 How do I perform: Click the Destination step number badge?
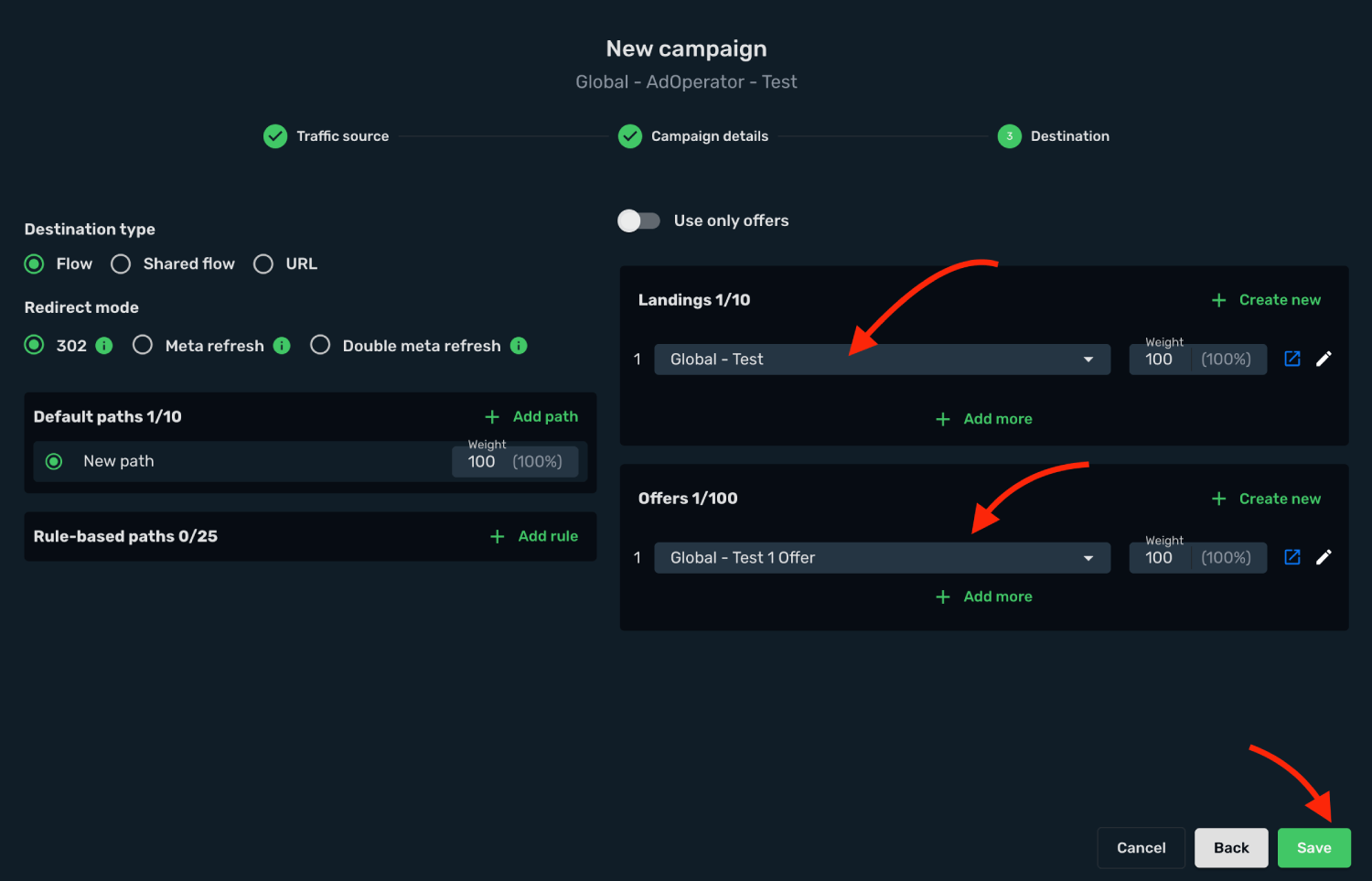(1010, 136)
